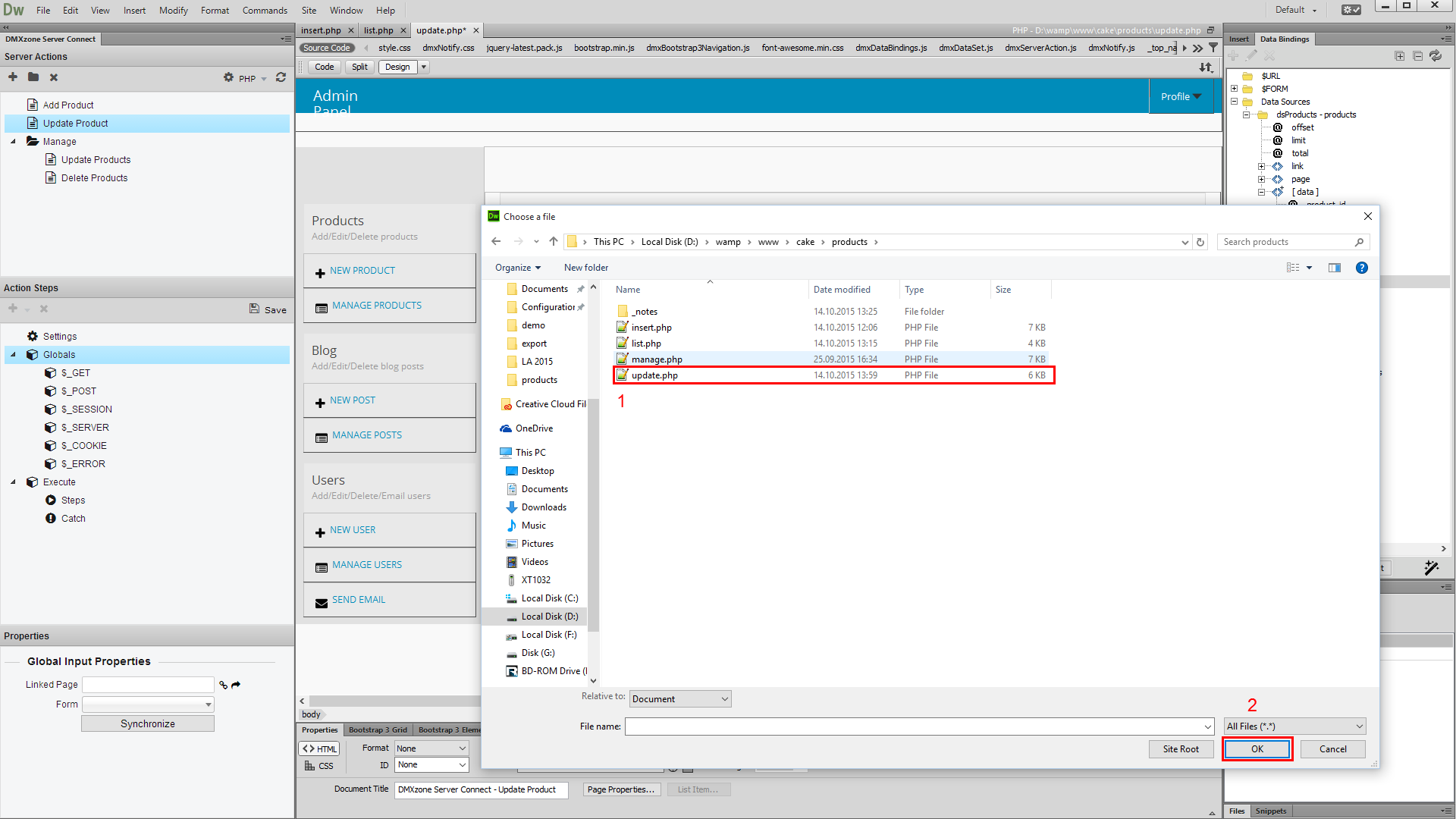
Task: Show more related files with double chevron
Action: point(1197,48)
